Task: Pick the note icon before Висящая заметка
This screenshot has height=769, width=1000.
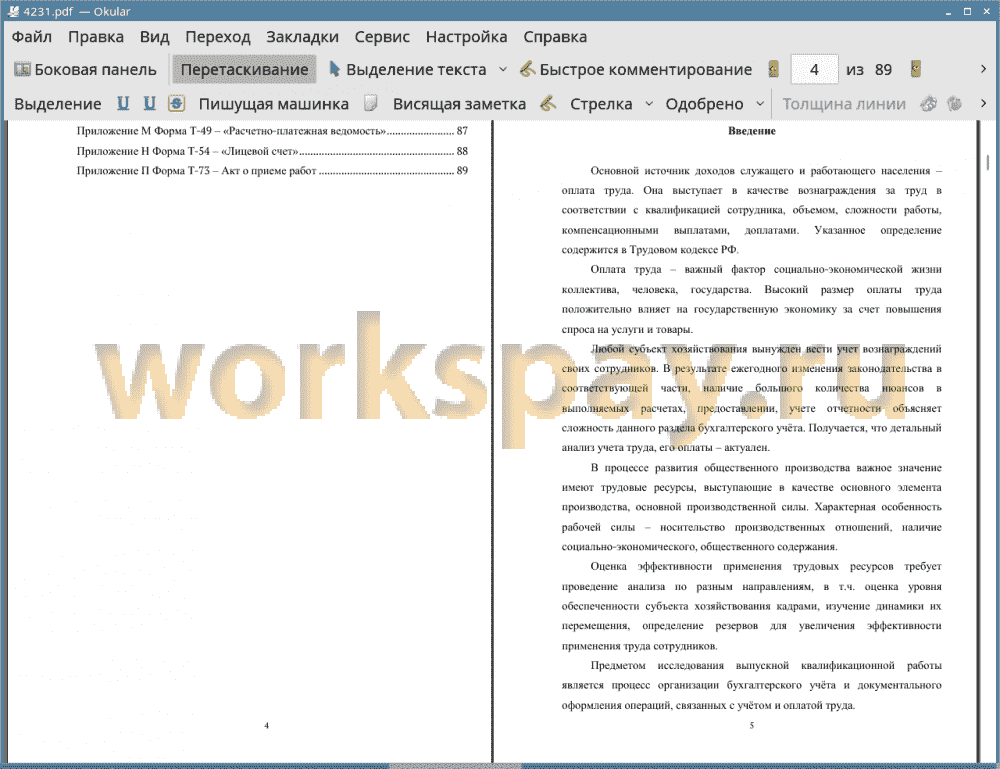Action: point(371,103)
